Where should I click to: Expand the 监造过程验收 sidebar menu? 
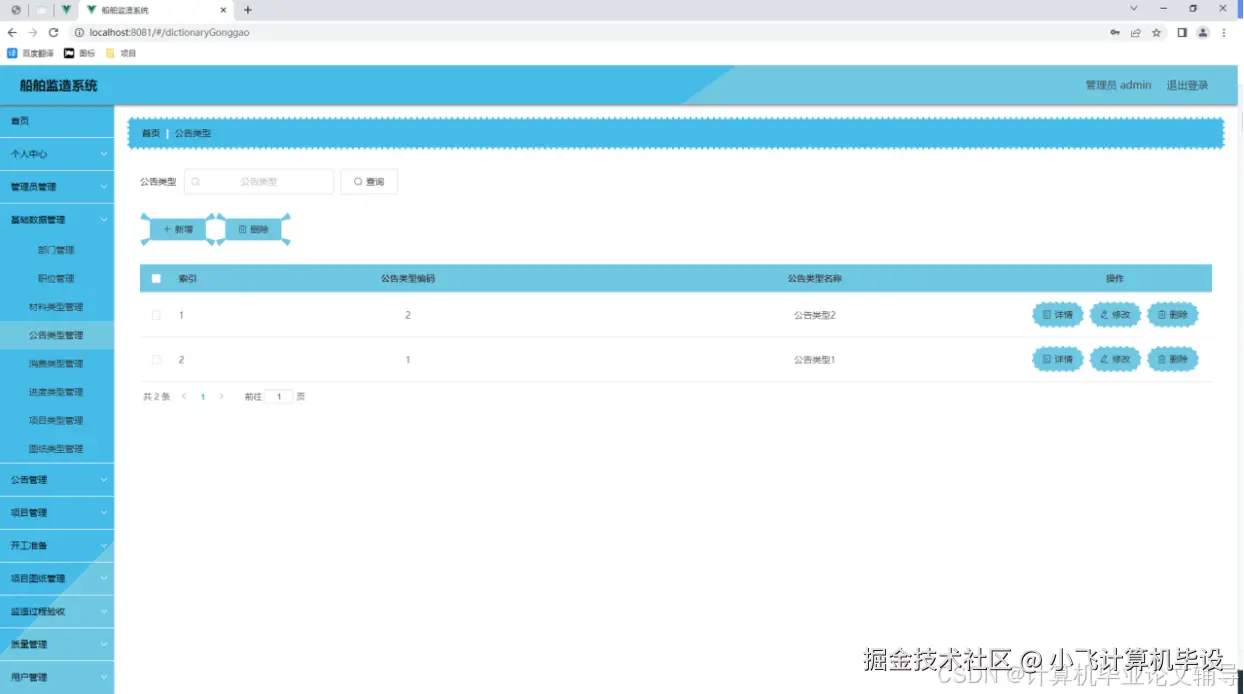pyautogui.click(x=57, y=611)
